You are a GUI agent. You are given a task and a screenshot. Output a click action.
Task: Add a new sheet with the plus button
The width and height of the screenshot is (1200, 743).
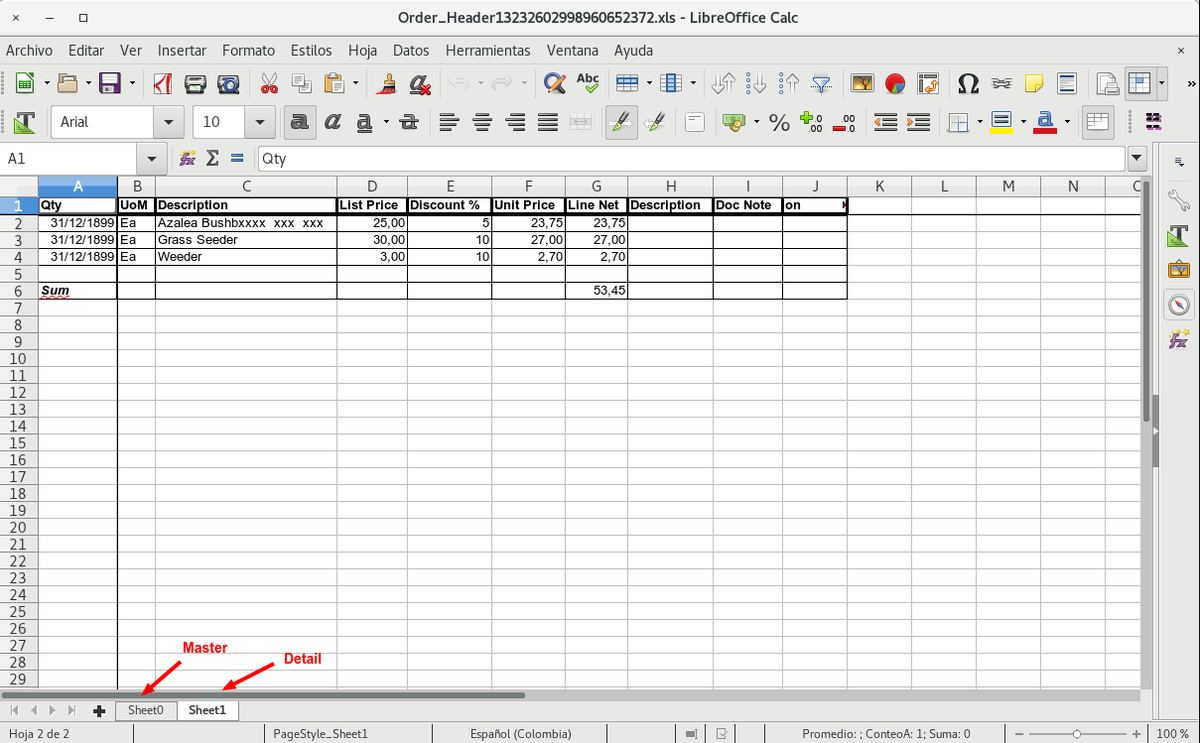pos(99,710)
